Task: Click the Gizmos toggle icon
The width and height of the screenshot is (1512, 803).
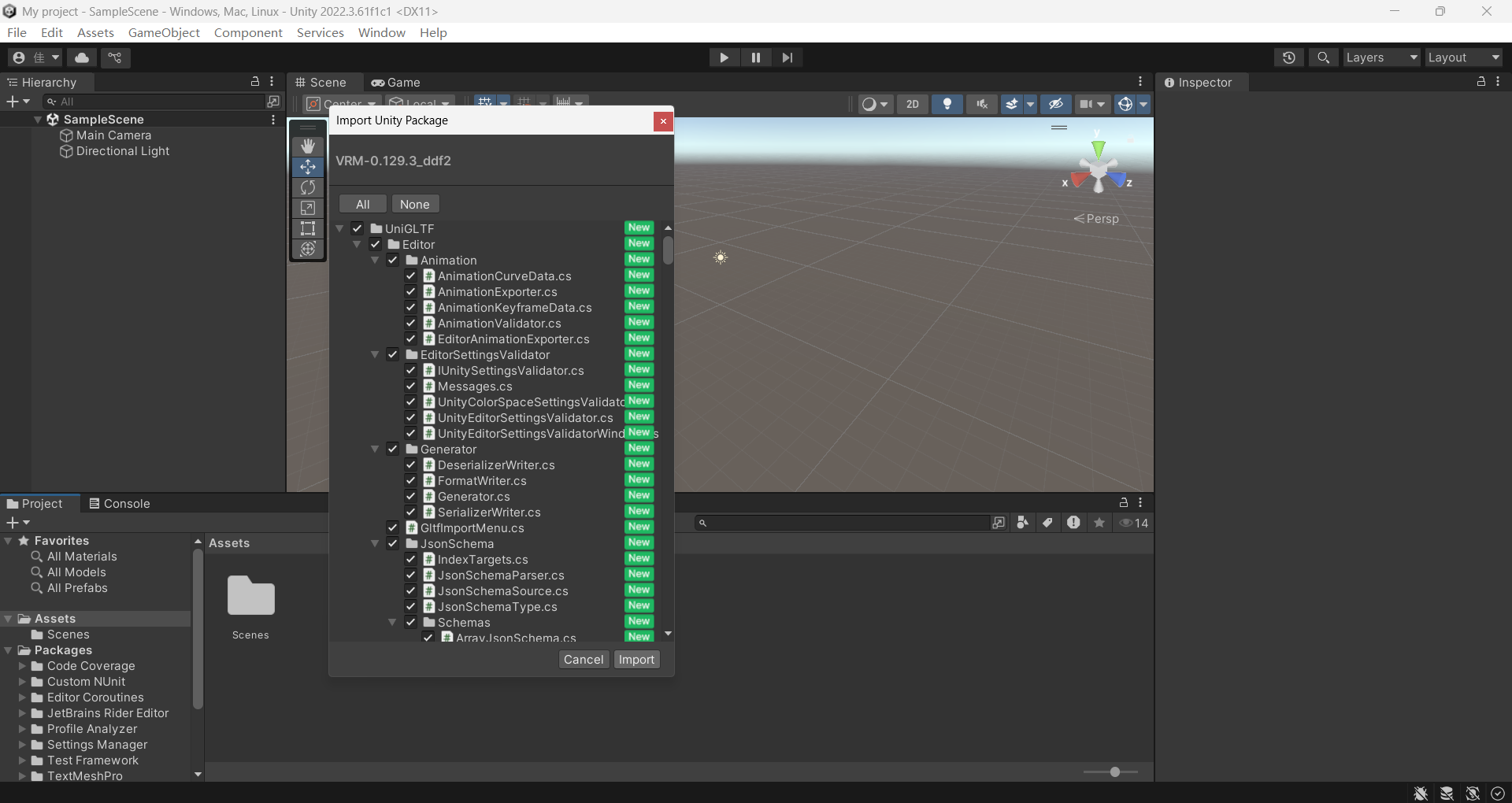Action: [1125, 104]
